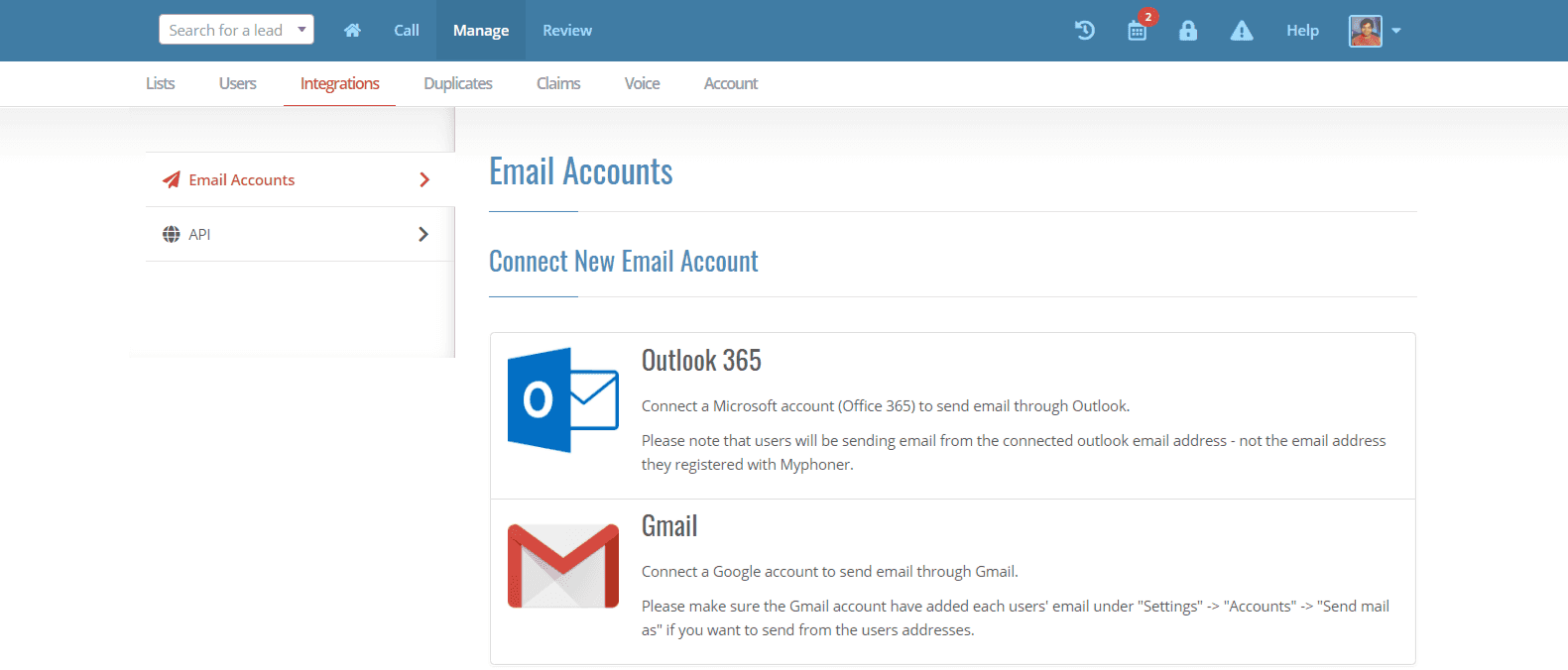Select Email Accounts in the sidebar
Image resolution: width=1568 pixels, height=670 pixels.
300,179
